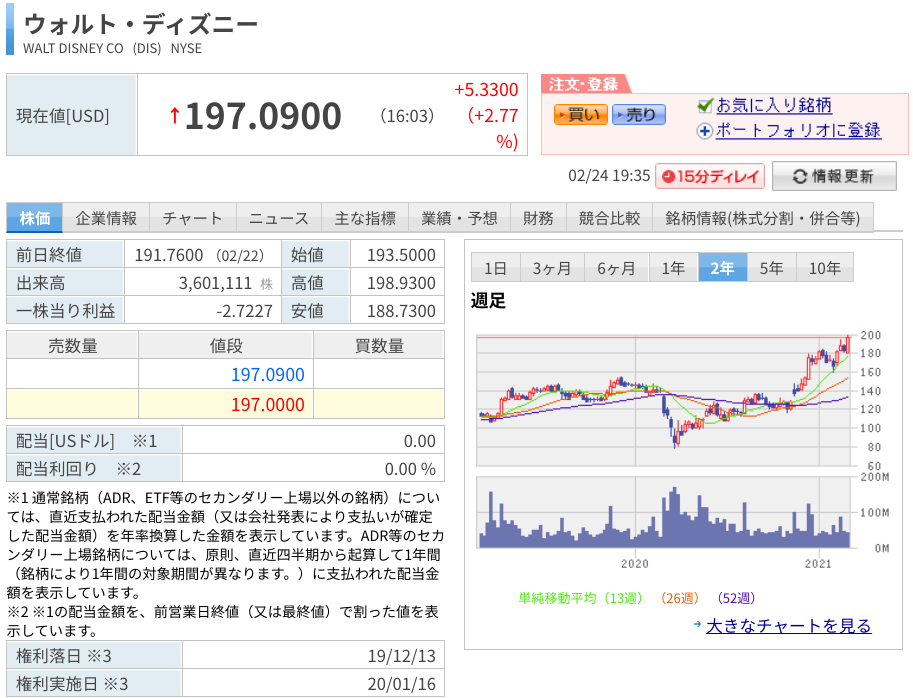Open the 大きなチャートを見る link

(x=788, y=626)
